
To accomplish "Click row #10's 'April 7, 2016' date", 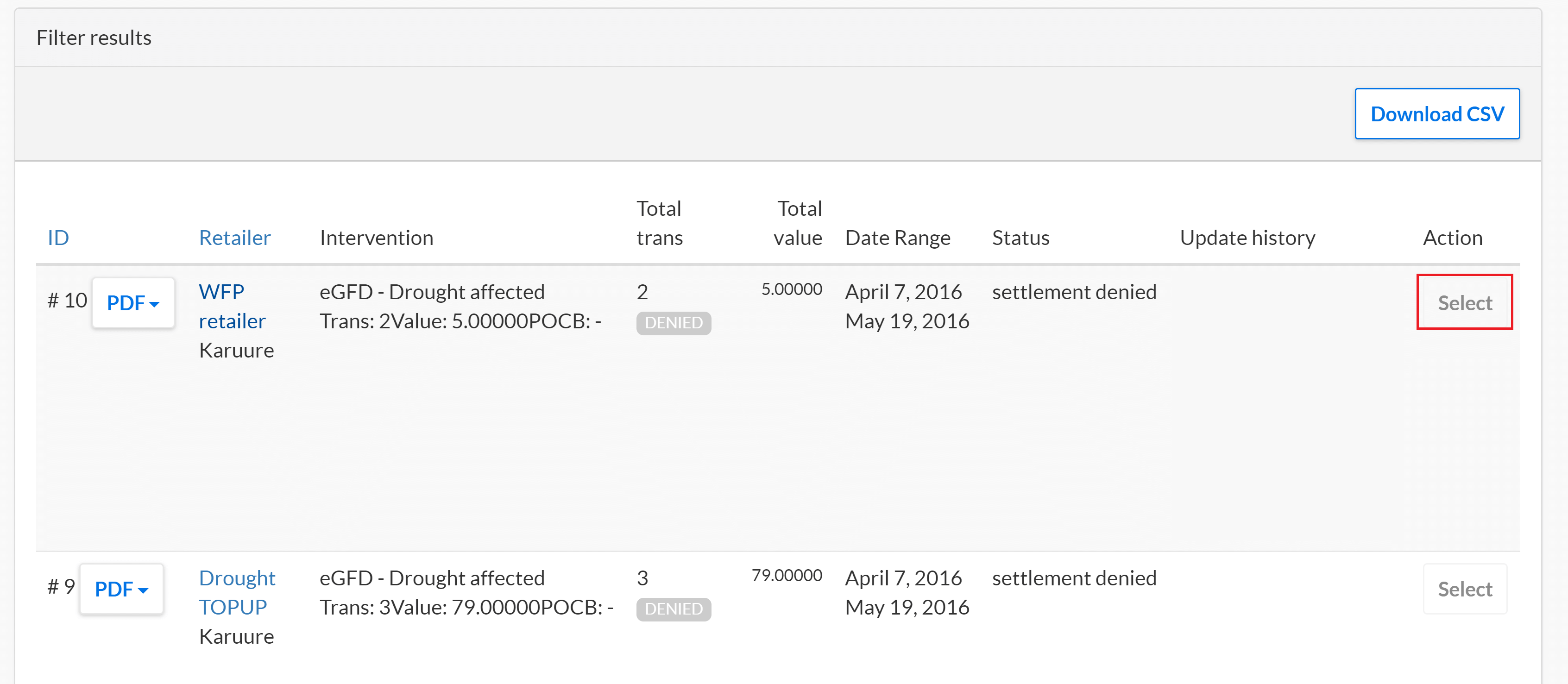I will (x=903, y=291).
